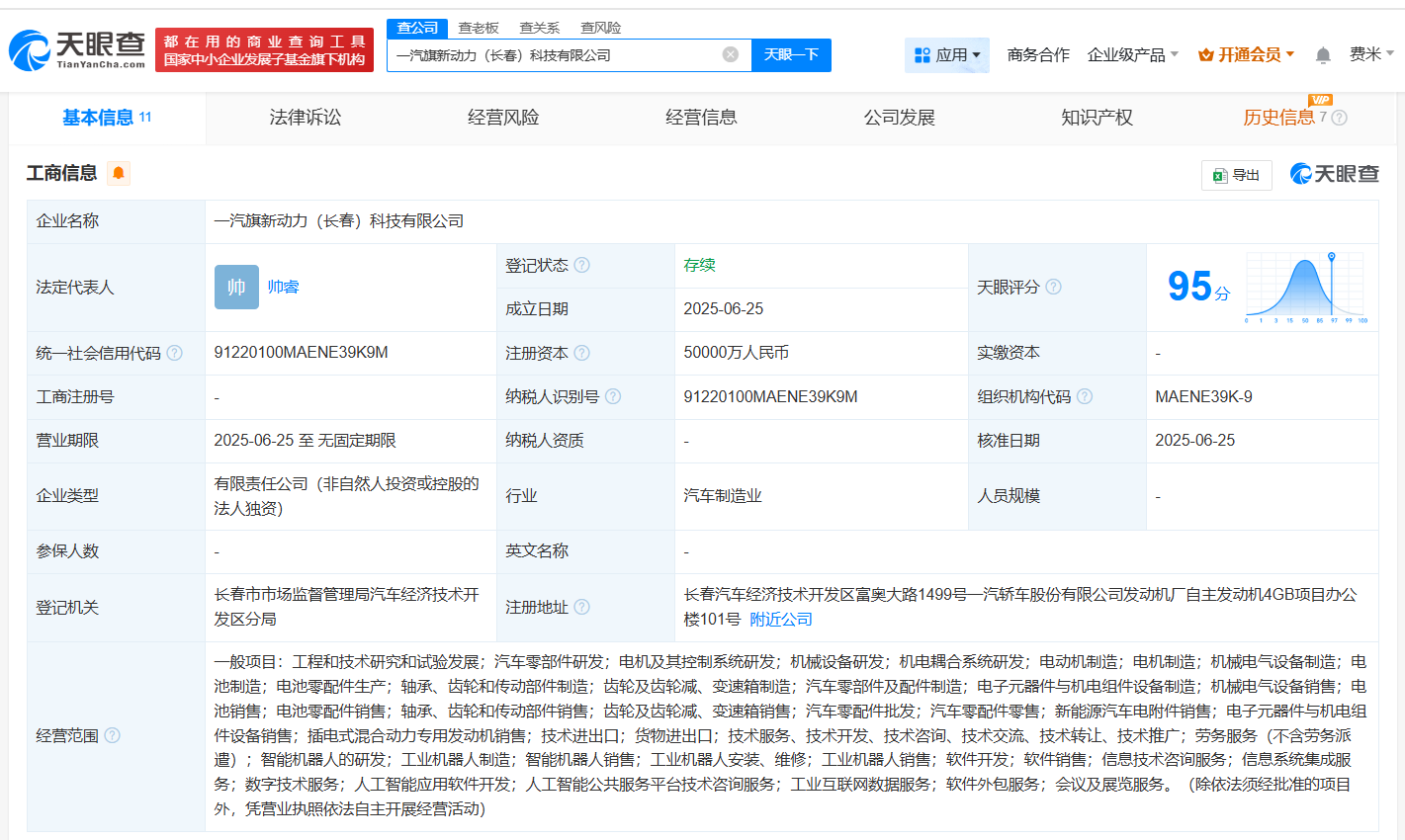Click the 天眼评分 distribution chart
1405x840 pixels.
(x=1304, y=287)
